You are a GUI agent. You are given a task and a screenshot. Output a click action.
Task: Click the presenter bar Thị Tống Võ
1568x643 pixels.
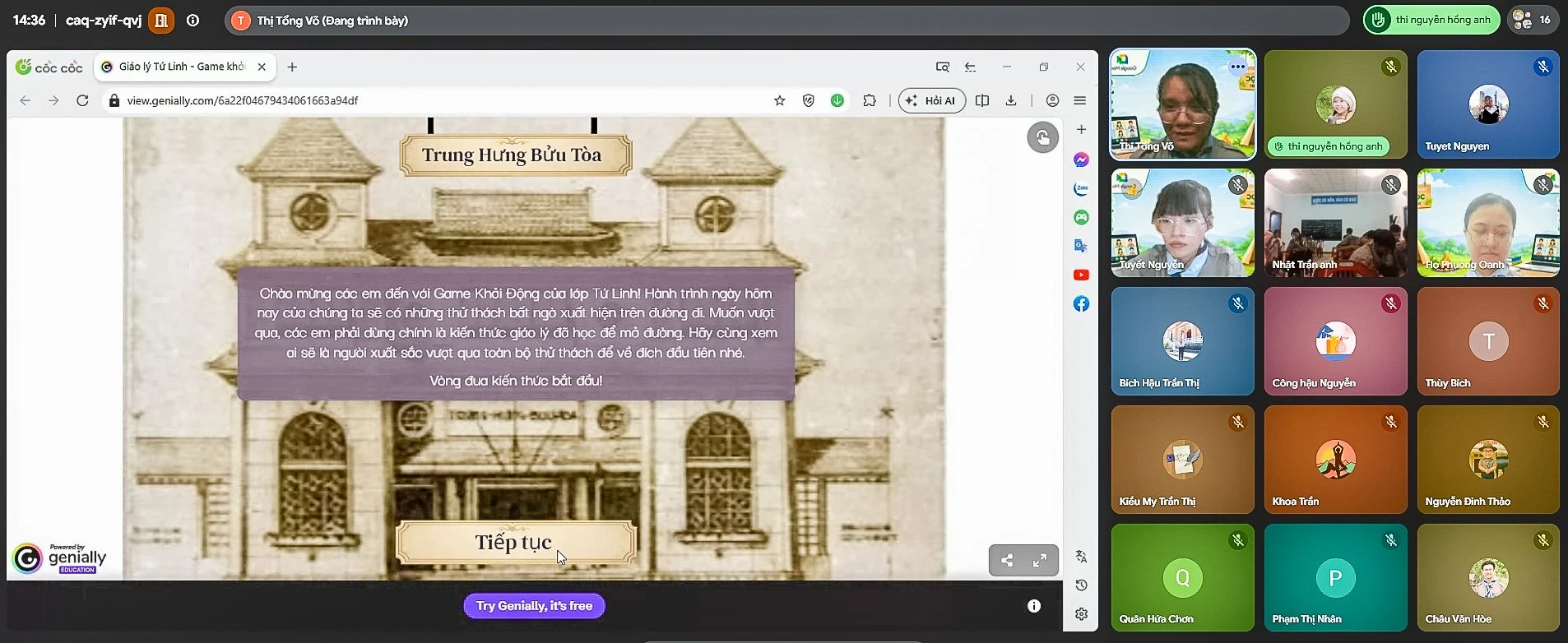point(786,21)
